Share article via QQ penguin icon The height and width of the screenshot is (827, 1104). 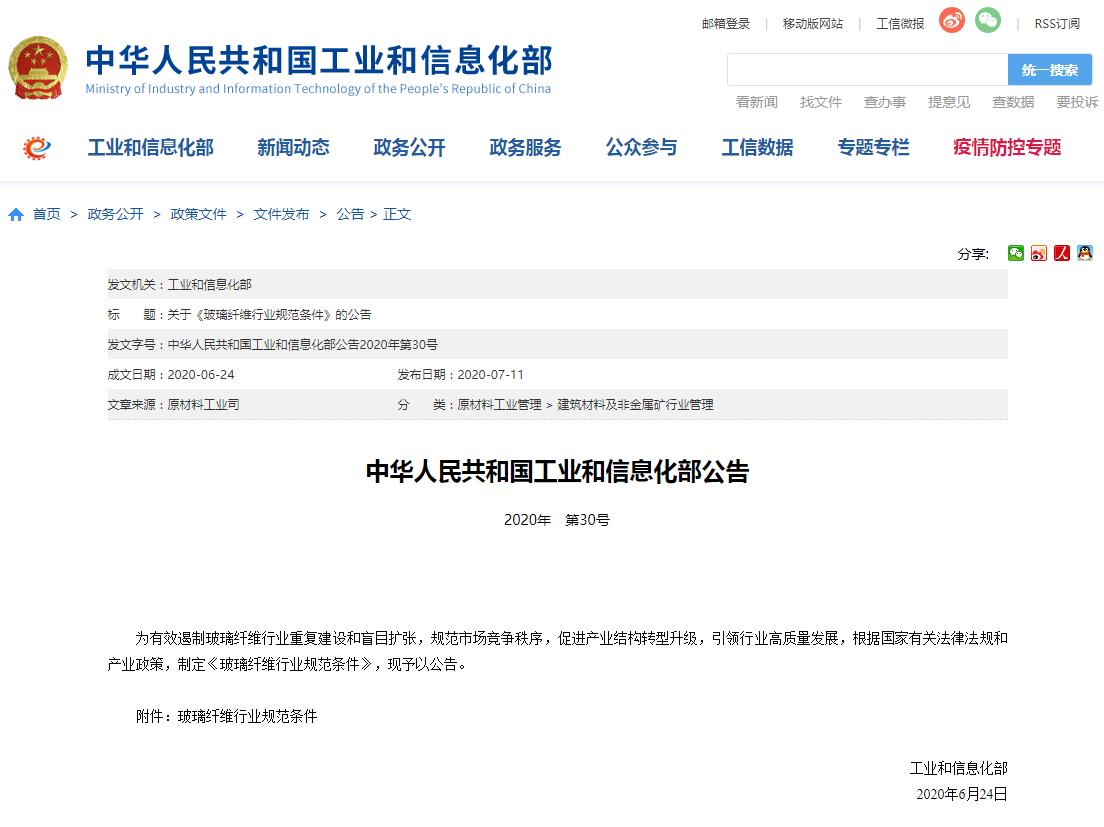[1085, 253]
